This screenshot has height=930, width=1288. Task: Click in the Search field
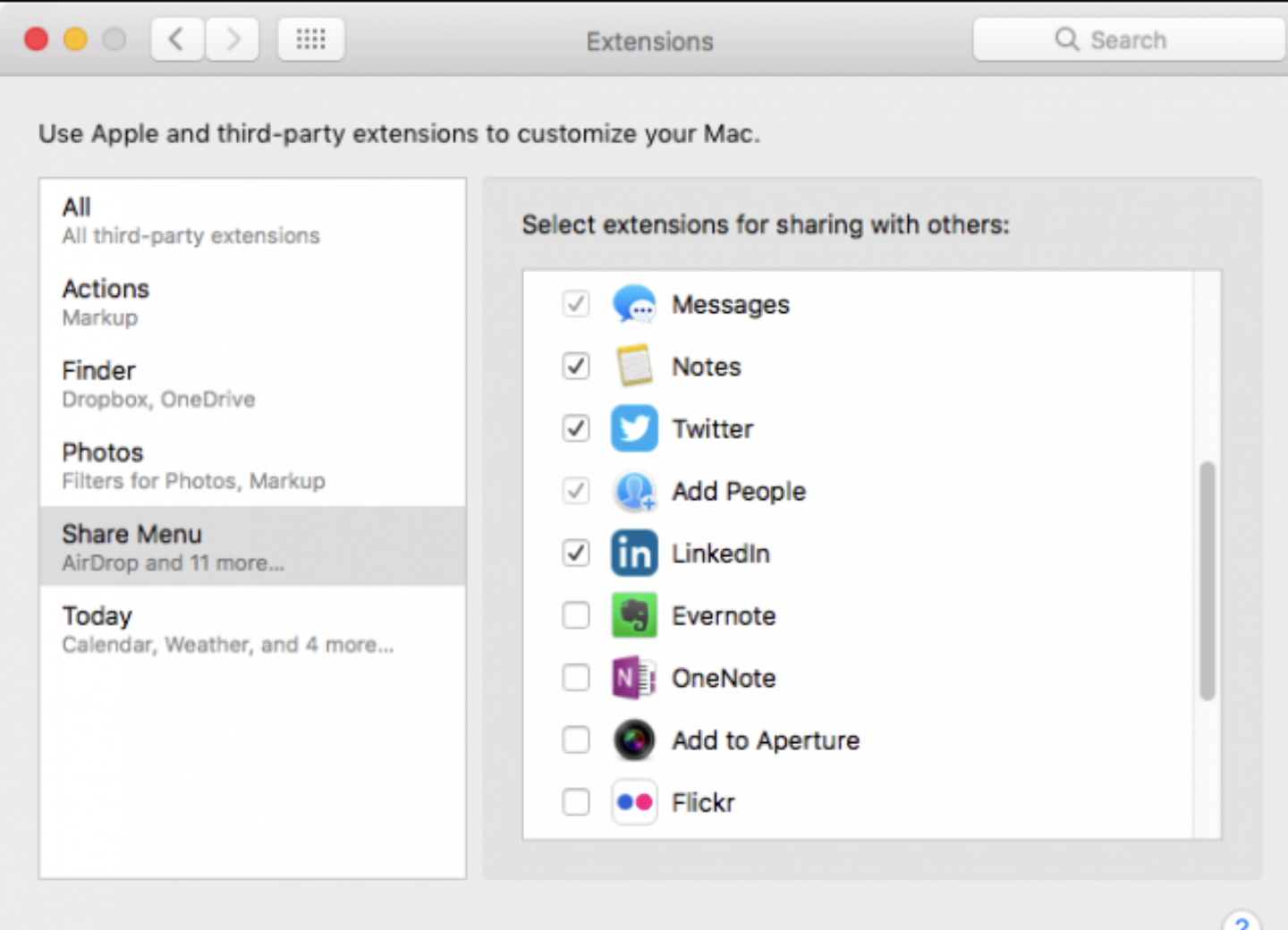pos(1129,39)
